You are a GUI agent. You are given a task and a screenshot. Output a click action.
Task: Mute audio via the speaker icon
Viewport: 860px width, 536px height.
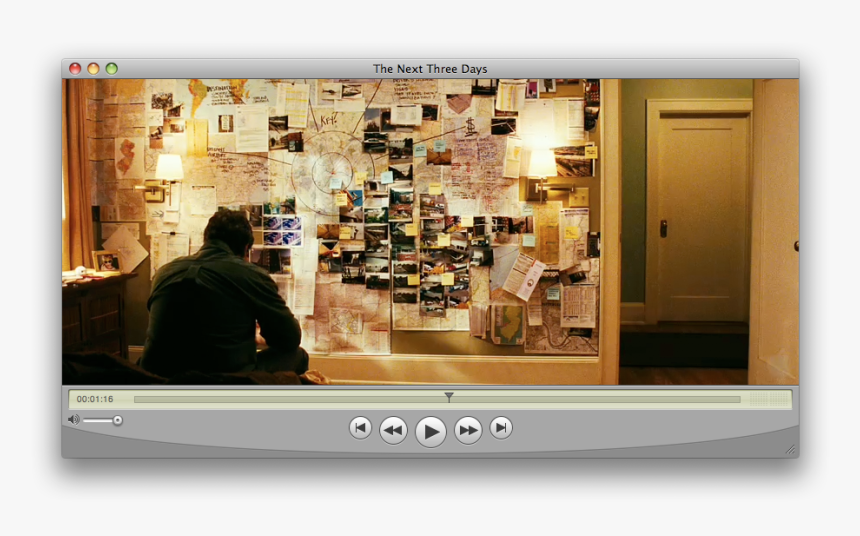(x=73, y=420)
